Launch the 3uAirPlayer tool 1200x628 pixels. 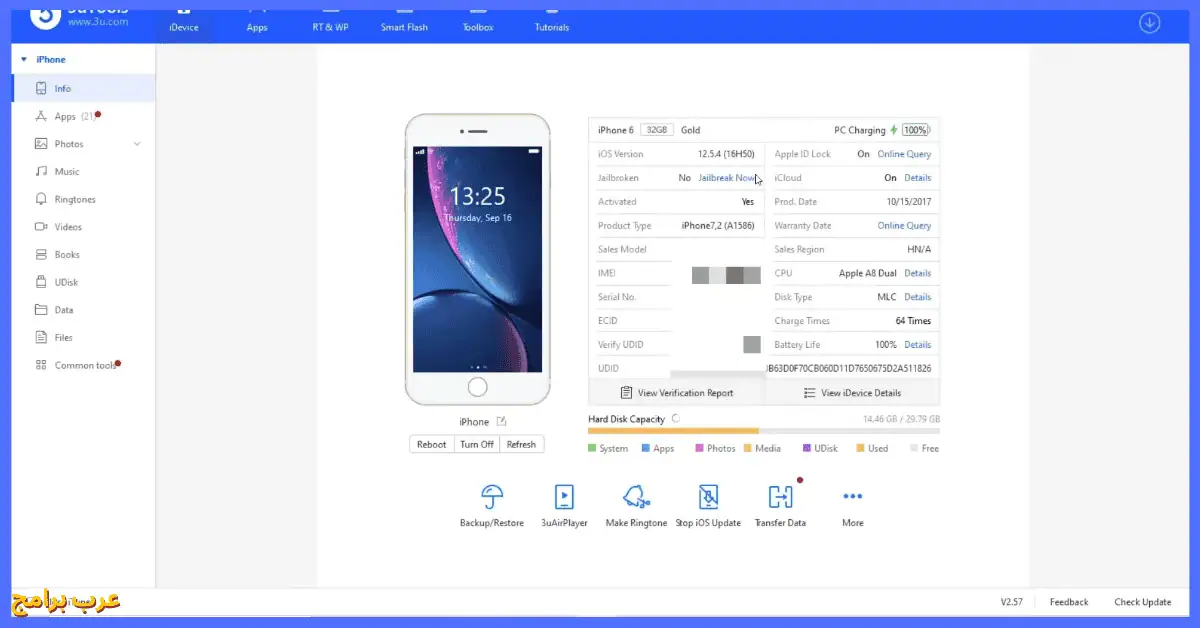[564, 506]
